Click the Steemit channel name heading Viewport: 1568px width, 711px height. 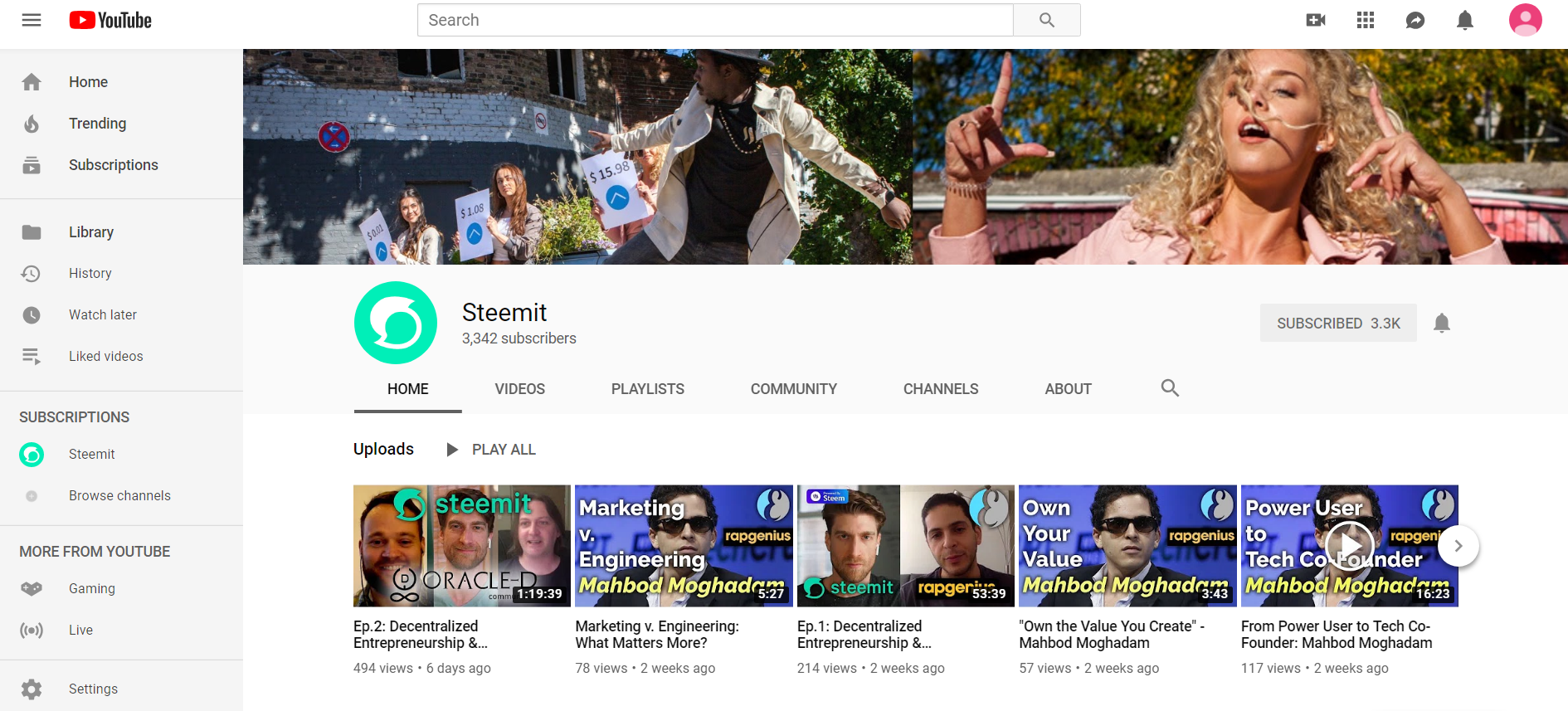tap(504, 313)
